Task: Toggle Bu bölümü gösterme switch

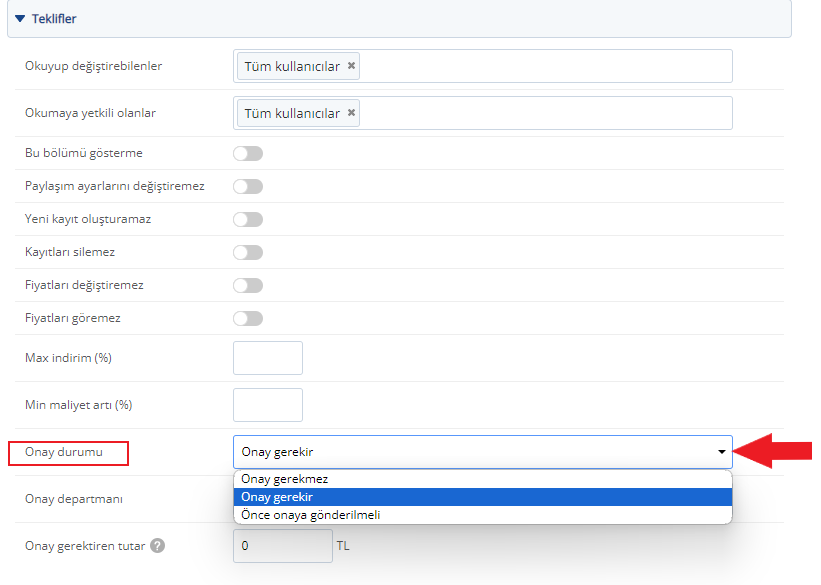Action: click(248, 153)
